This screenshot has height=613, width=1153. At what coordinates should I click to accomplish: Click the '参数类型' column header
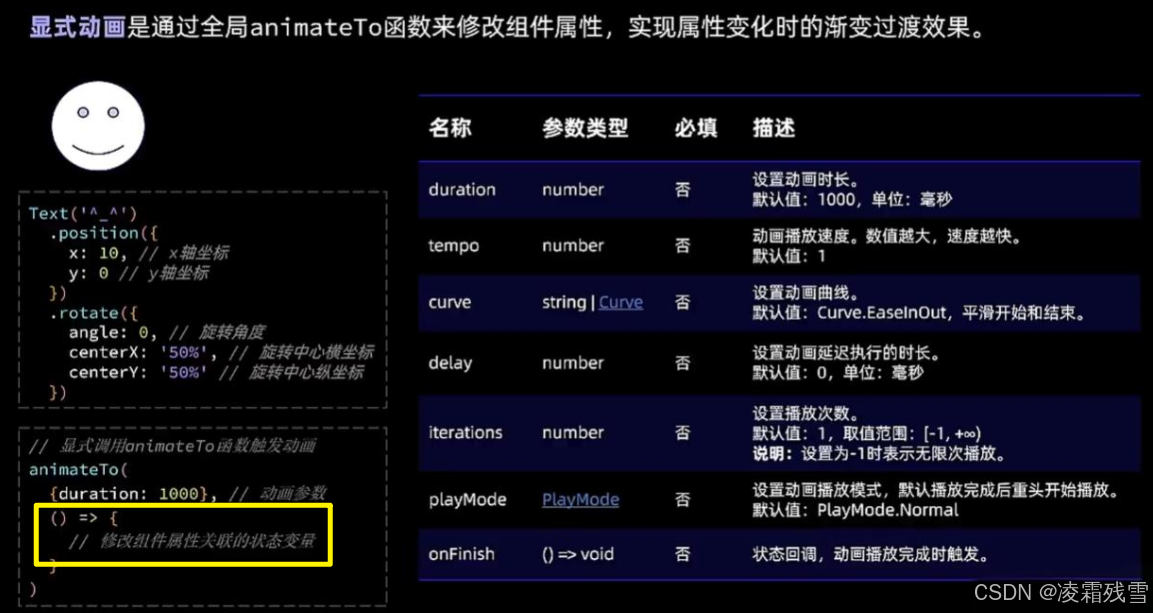click(x=585, y=128)
